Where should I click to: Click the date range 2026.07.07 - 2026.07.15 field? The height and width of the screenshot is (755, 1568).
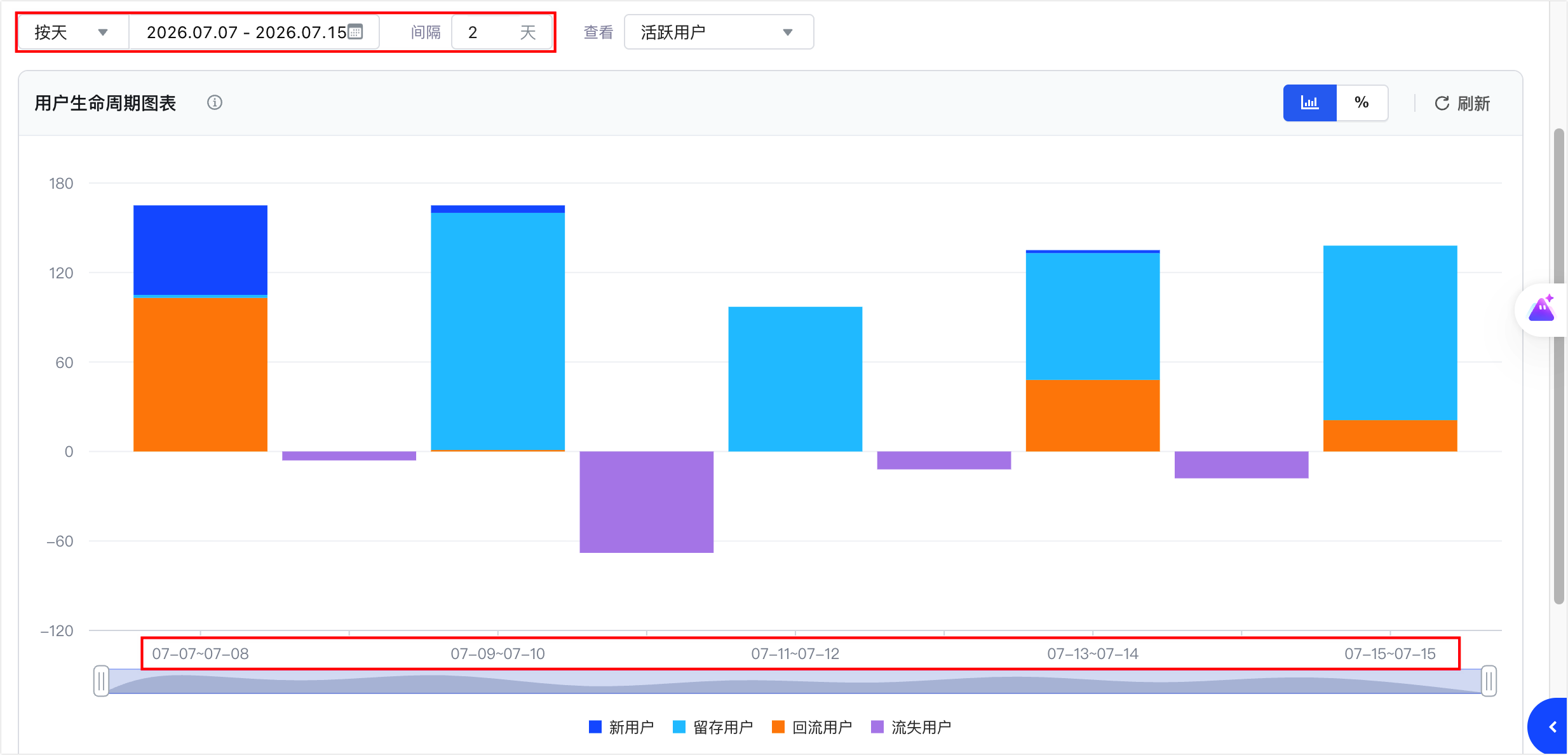(x=254, y=32)
